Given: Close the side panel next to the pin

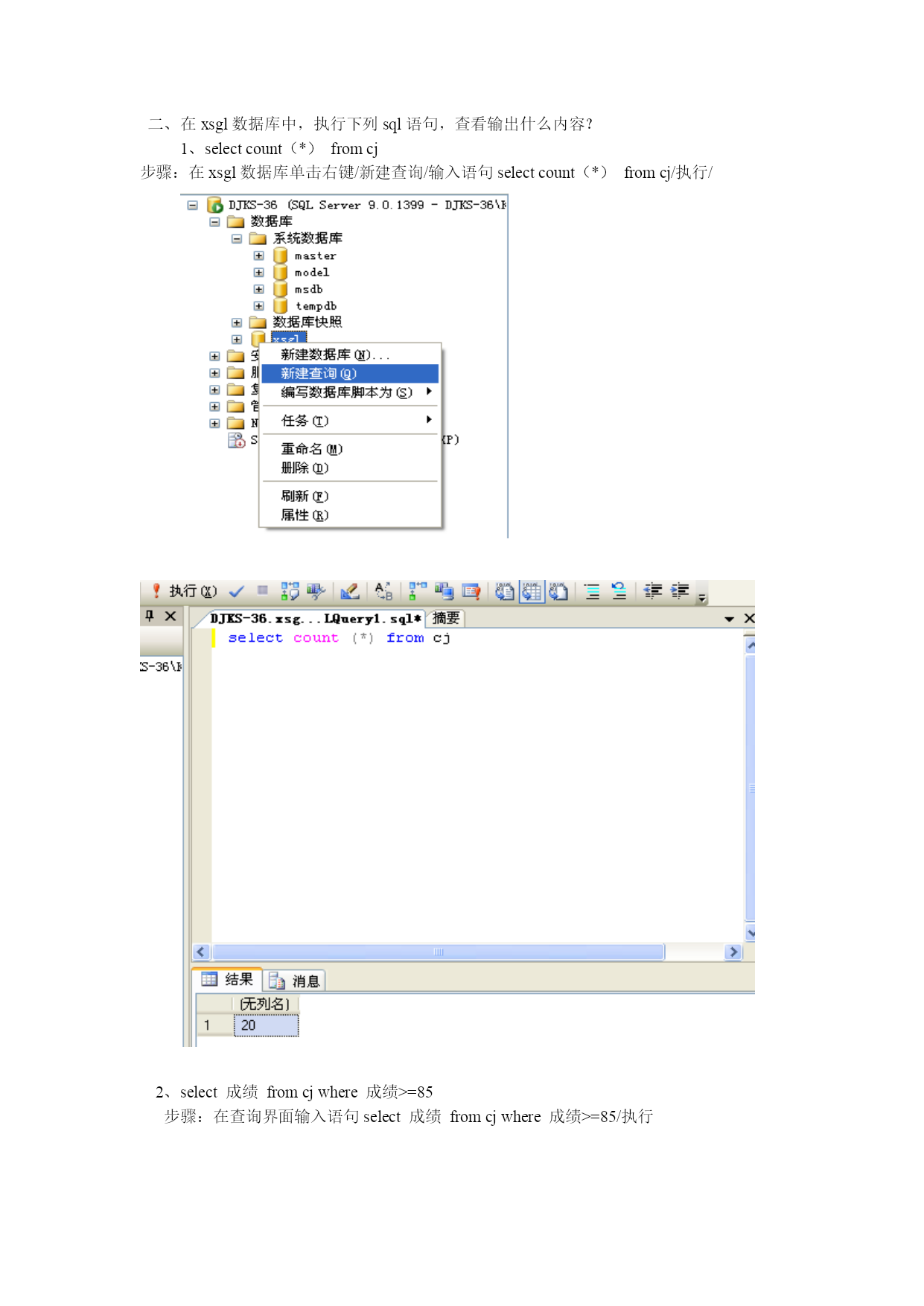Looking at the screenshot, I should (171, 616).
